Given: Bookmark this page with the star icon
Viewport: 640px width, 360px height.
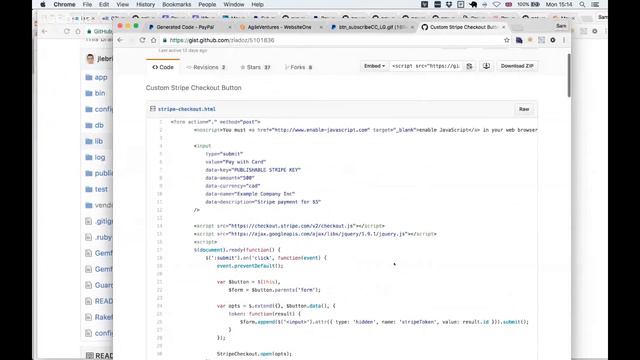Looking at the screenshot, I should (x=507, y=40).
